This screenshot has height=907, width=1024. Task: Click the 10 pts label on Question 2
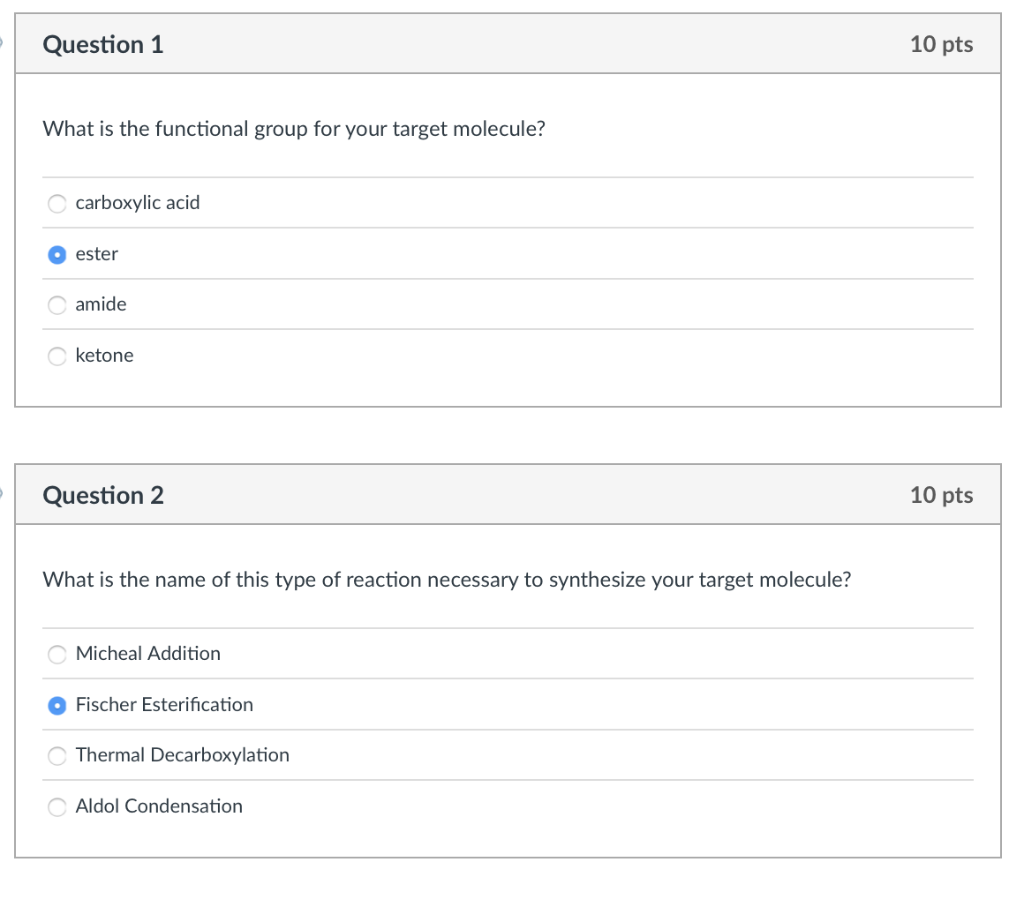pyautogui.click(x=941, y=495)
